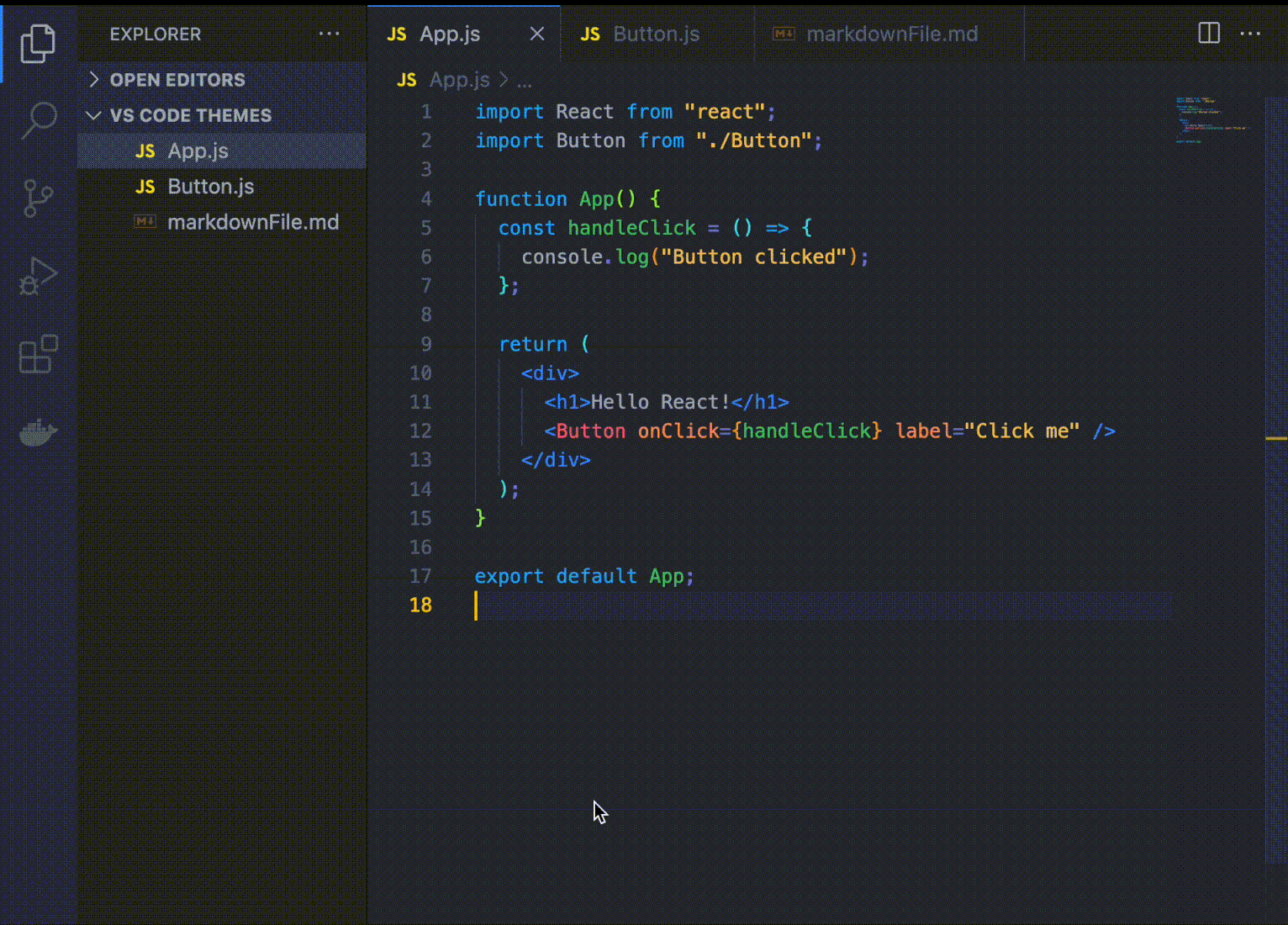The height and width of the screenshot is (925, 1288).
Task: Open the Extensions view
Action: (x=38, y=354)
